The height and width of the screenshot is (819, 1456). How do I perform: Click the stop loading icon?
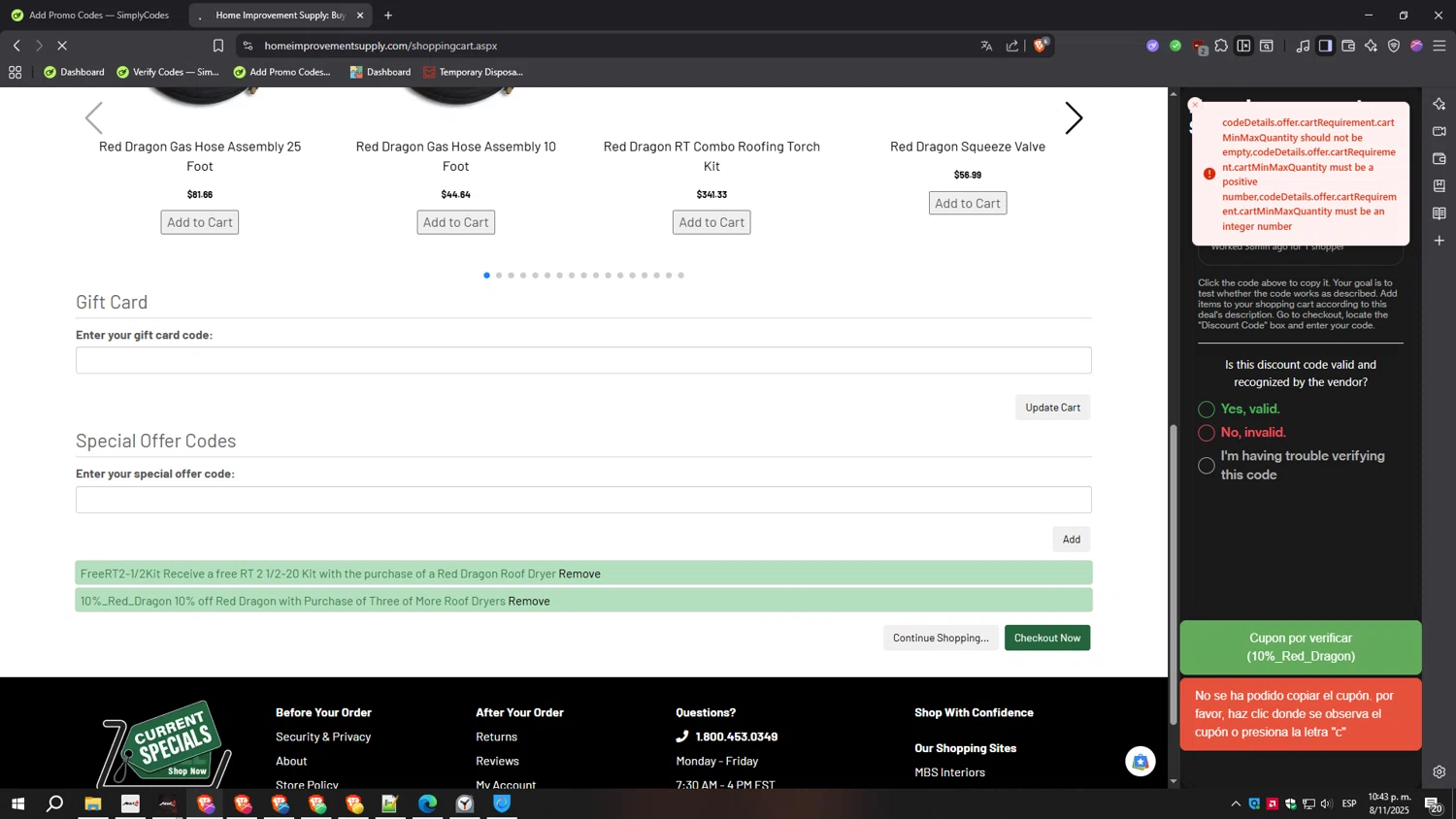(x=61, y=46)
